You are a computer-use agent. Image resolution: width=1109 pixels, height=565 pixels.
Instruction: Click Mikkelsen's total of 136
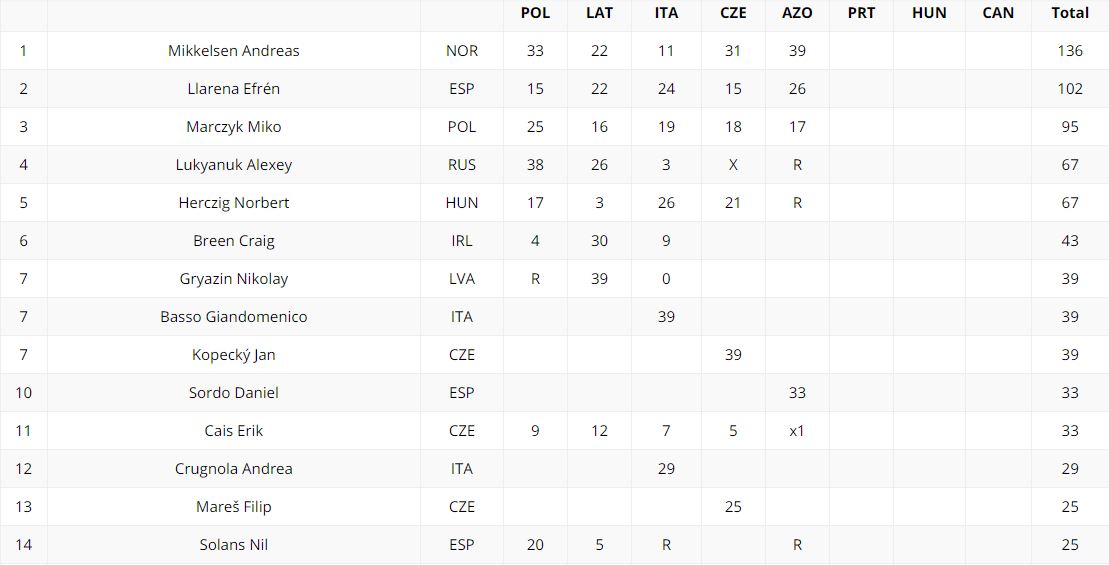click(1070, 51)
